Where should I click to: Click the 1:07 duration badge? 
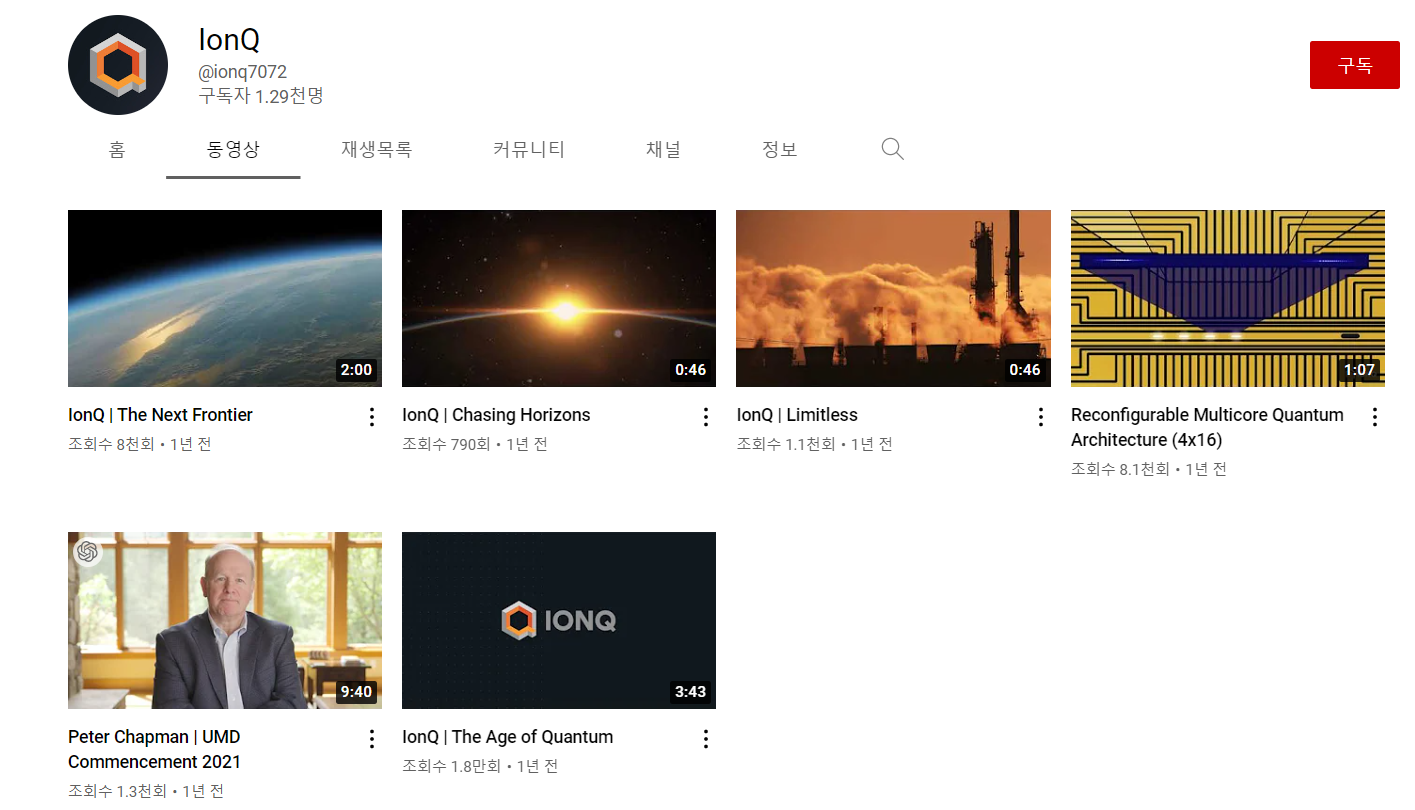[x=1359, y=370]
